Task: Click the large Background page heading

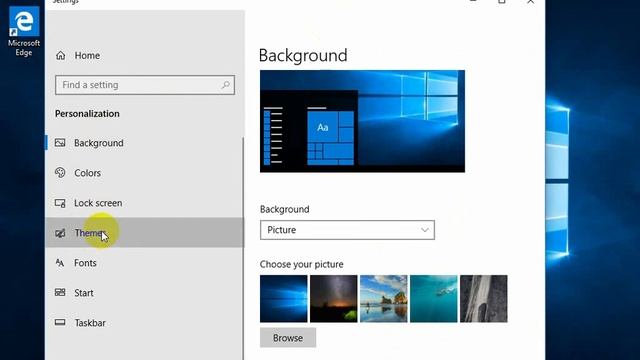Action: pos(303,55)
